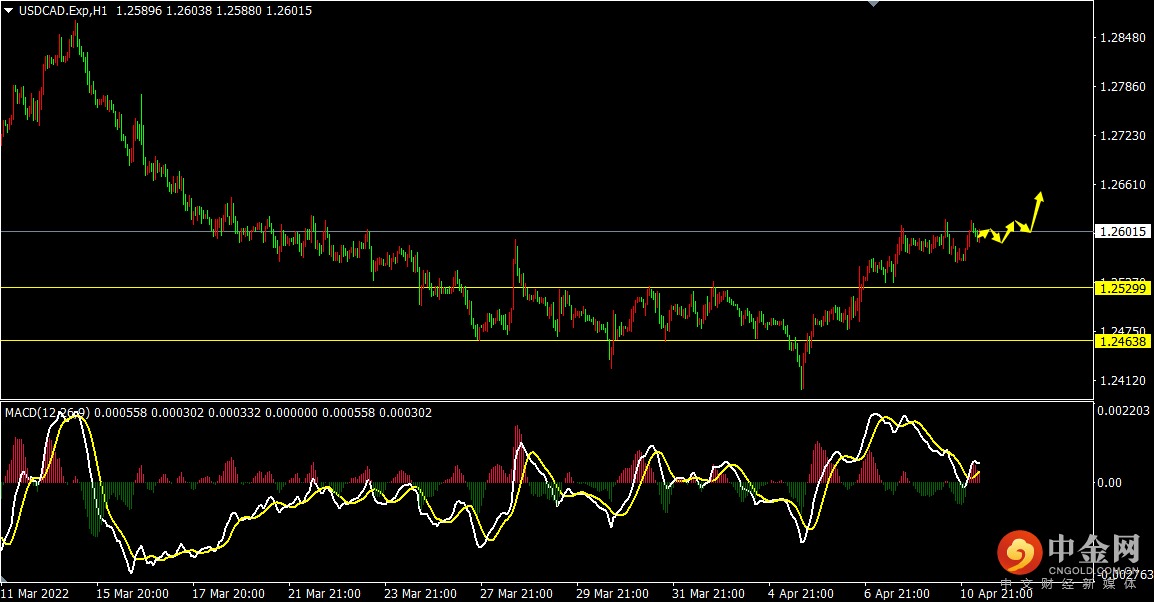
Task: Click the MACD 0.00 zero level label
Action: click(1110, 483)
